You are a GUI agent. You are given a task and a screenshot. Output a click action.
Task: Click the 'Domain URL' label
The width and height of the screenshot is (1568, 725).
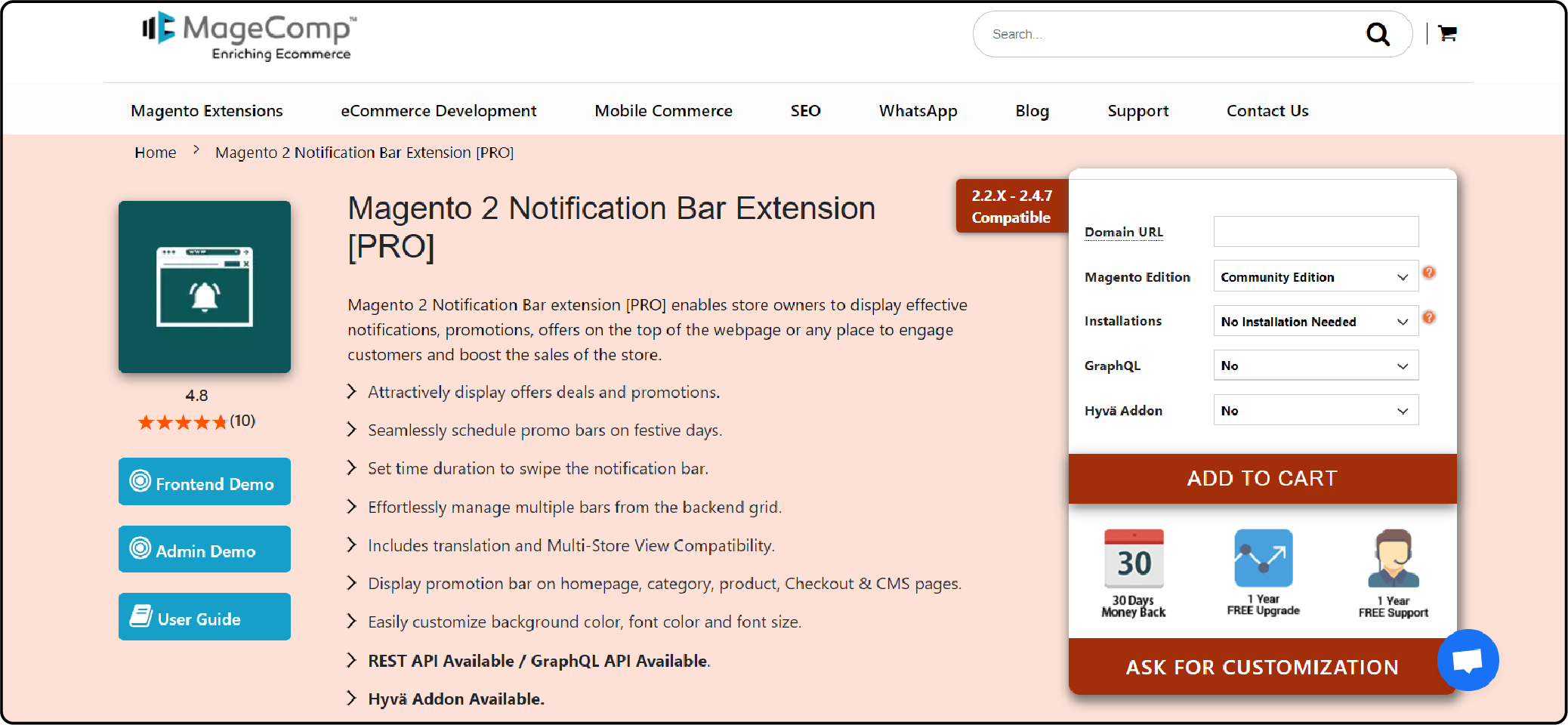pos(1124,232)
